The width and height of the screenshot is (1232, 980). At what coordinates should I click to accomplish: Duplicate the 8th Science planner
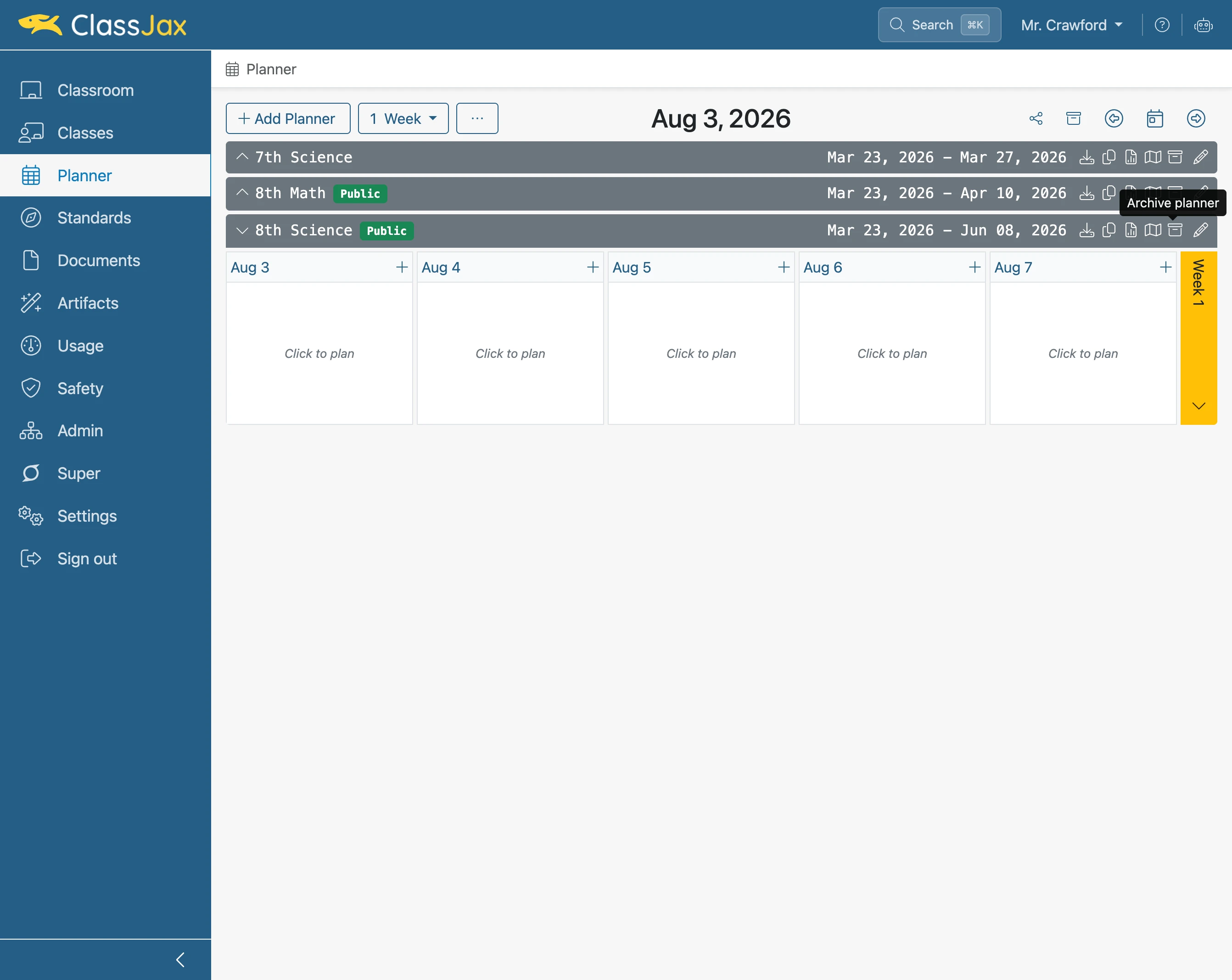click(1109, 230)
